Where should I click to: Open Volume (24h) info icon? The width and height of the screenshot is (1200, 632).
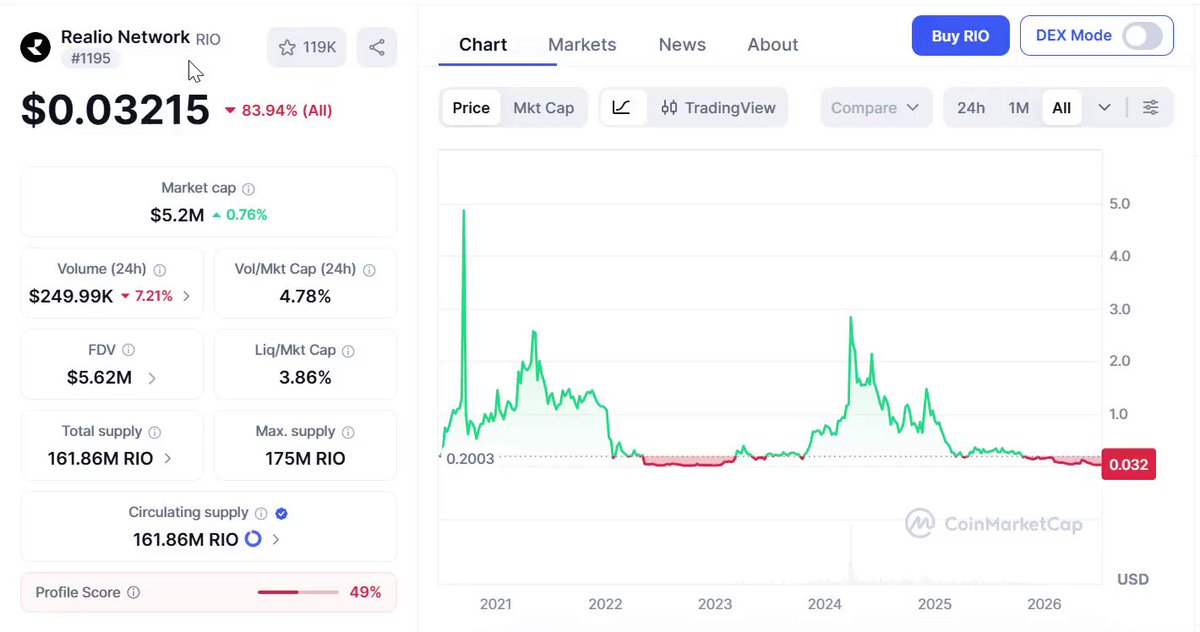pos(160,269)
